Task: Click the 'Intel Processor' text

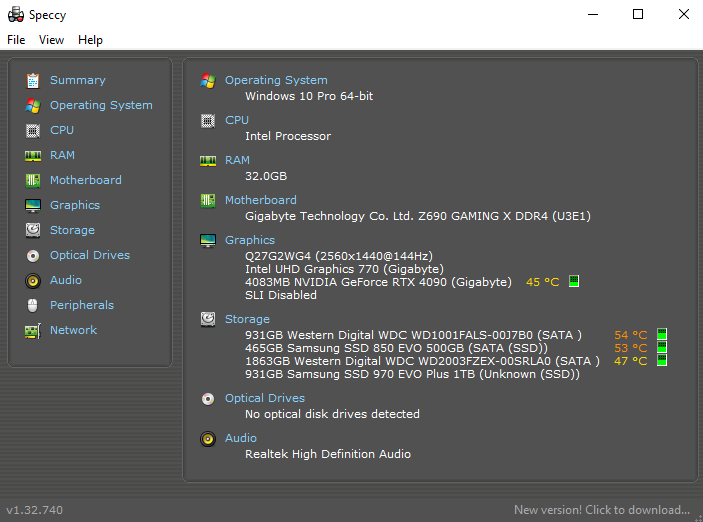Action: (288, 136)
